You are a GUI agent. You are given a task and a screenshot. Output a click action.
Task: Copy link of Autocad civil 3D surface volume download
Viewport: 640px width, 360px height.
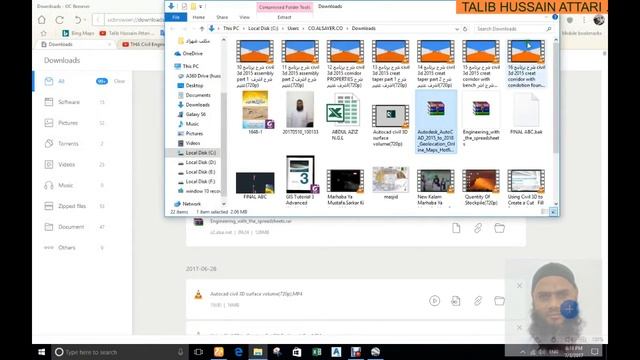coord(478,301)
